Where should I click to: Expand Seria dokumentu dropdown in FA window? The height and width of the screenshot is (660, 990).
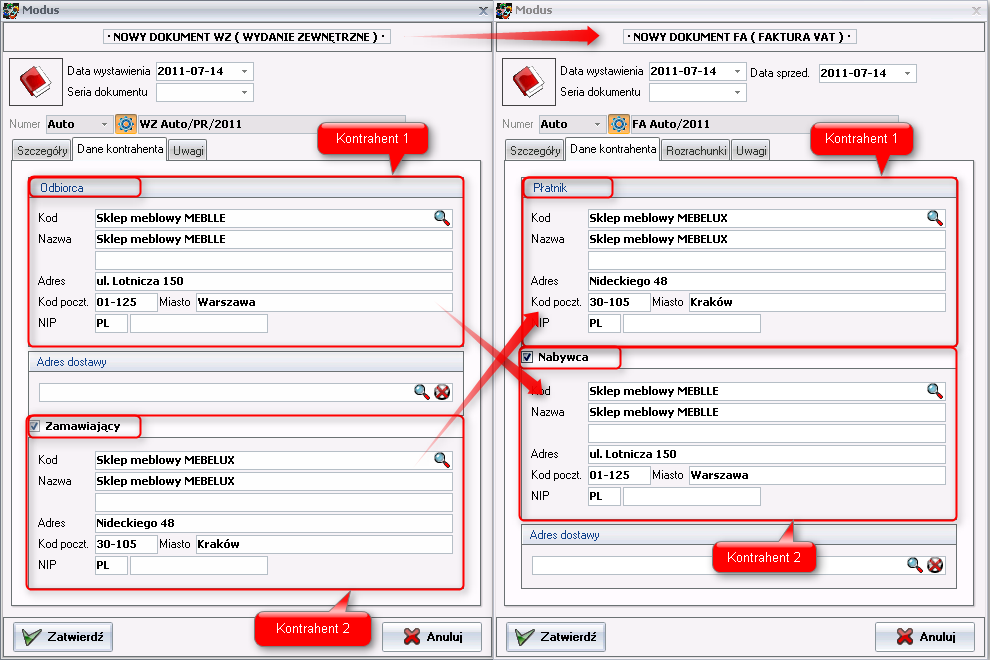[x=737, y=92]
